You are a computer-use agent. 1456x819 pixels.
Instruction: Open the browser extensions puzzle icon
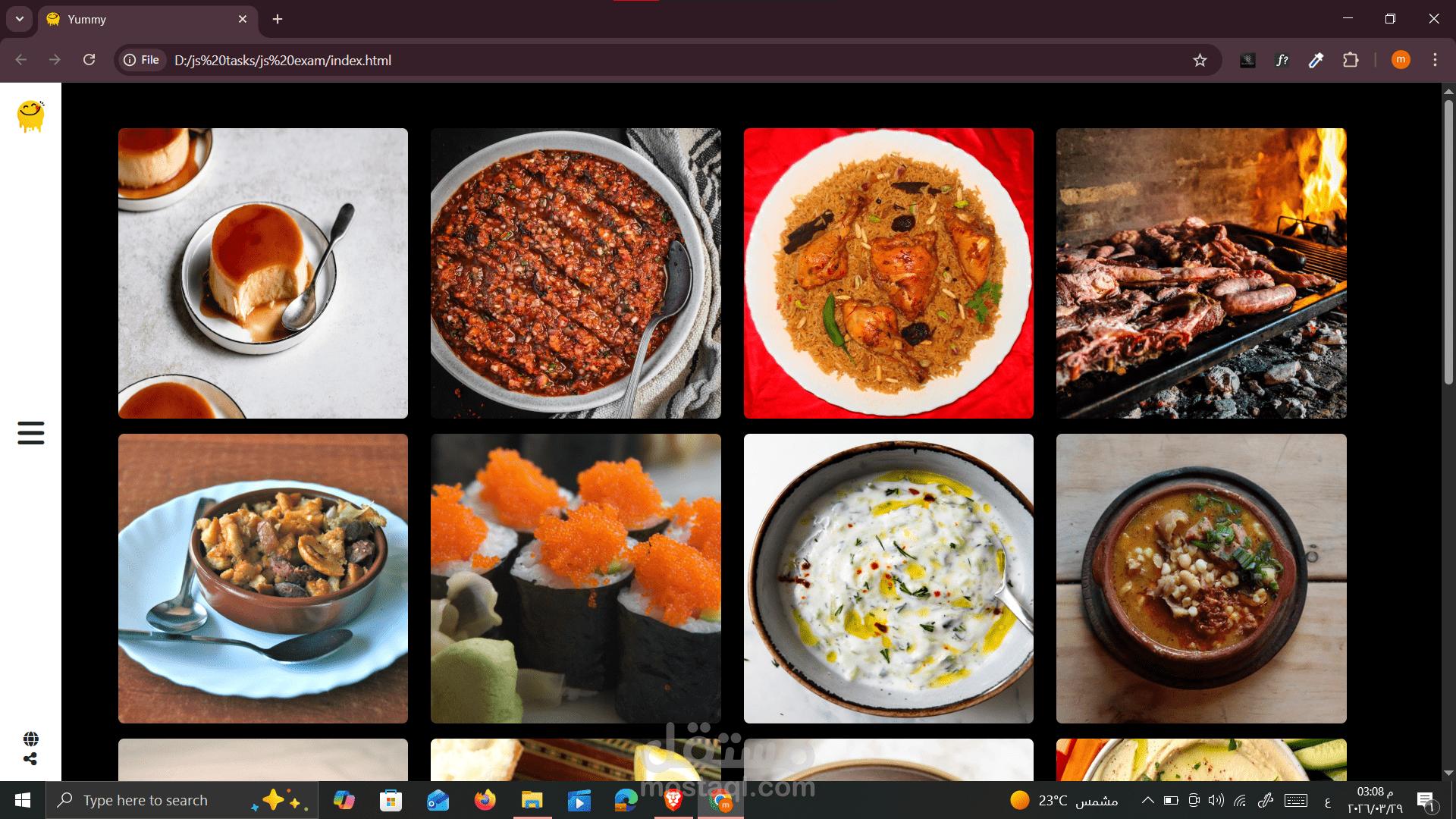(1351, 60)
